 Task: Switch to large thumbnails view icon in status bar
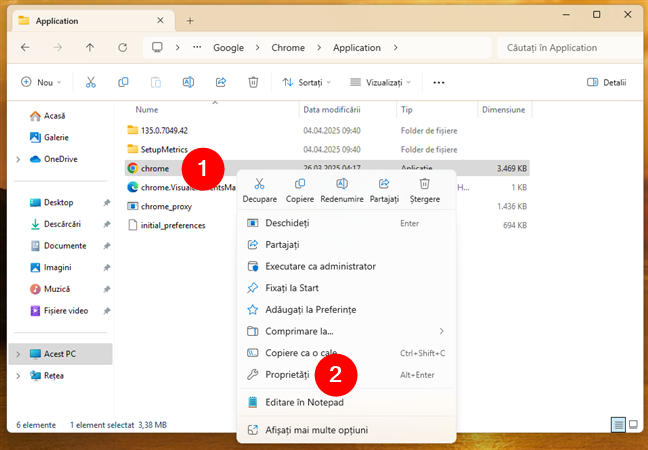(633, 425)
